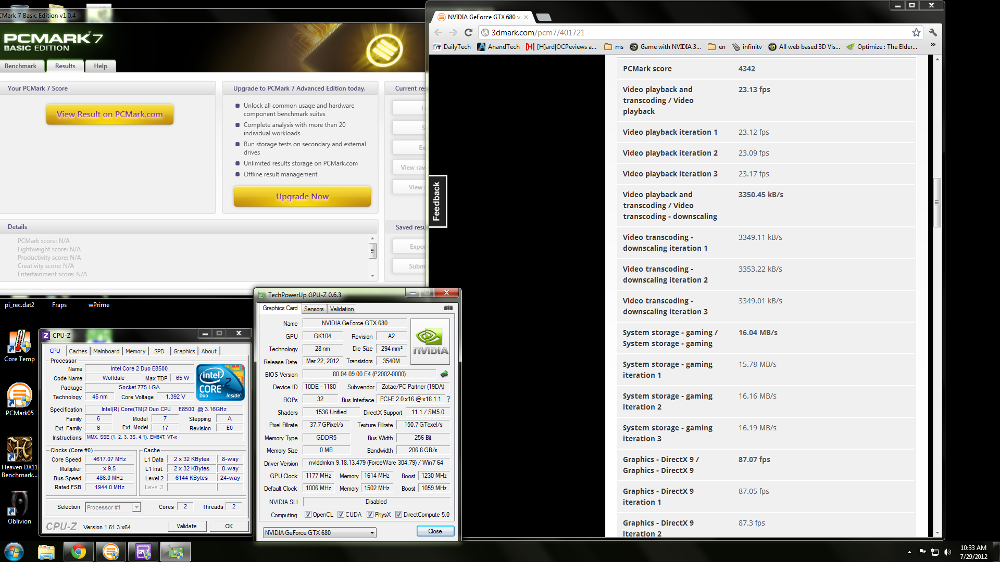
Task: Click the Chrome back arrow
Action: (438, 33)
